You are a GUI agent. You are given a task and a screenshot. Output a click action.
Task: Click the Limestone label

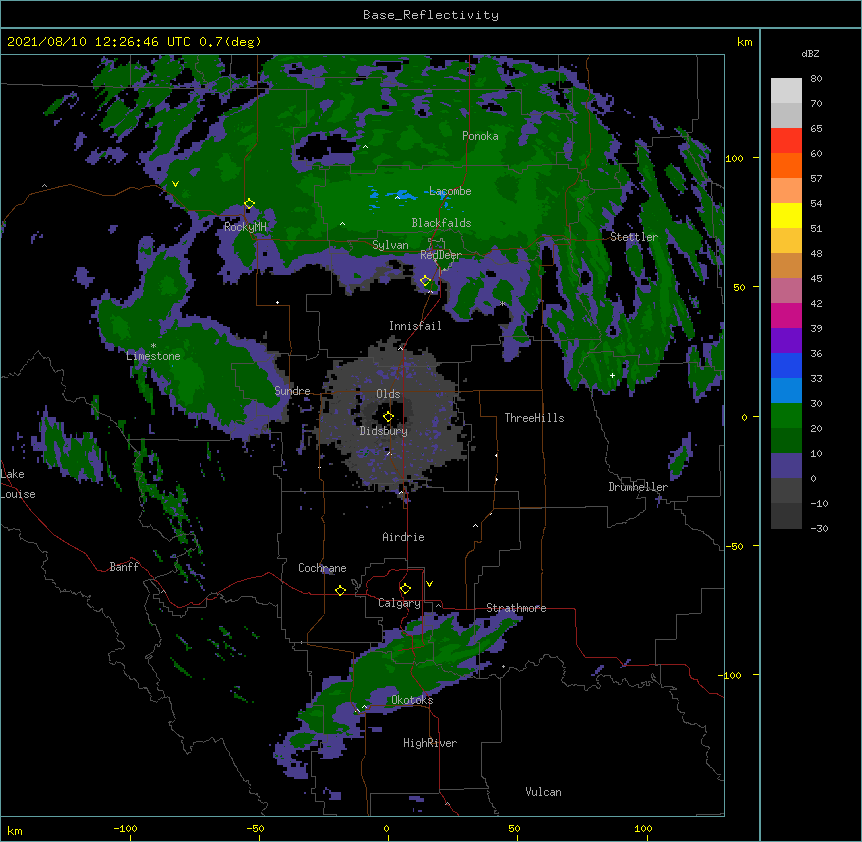153,356
